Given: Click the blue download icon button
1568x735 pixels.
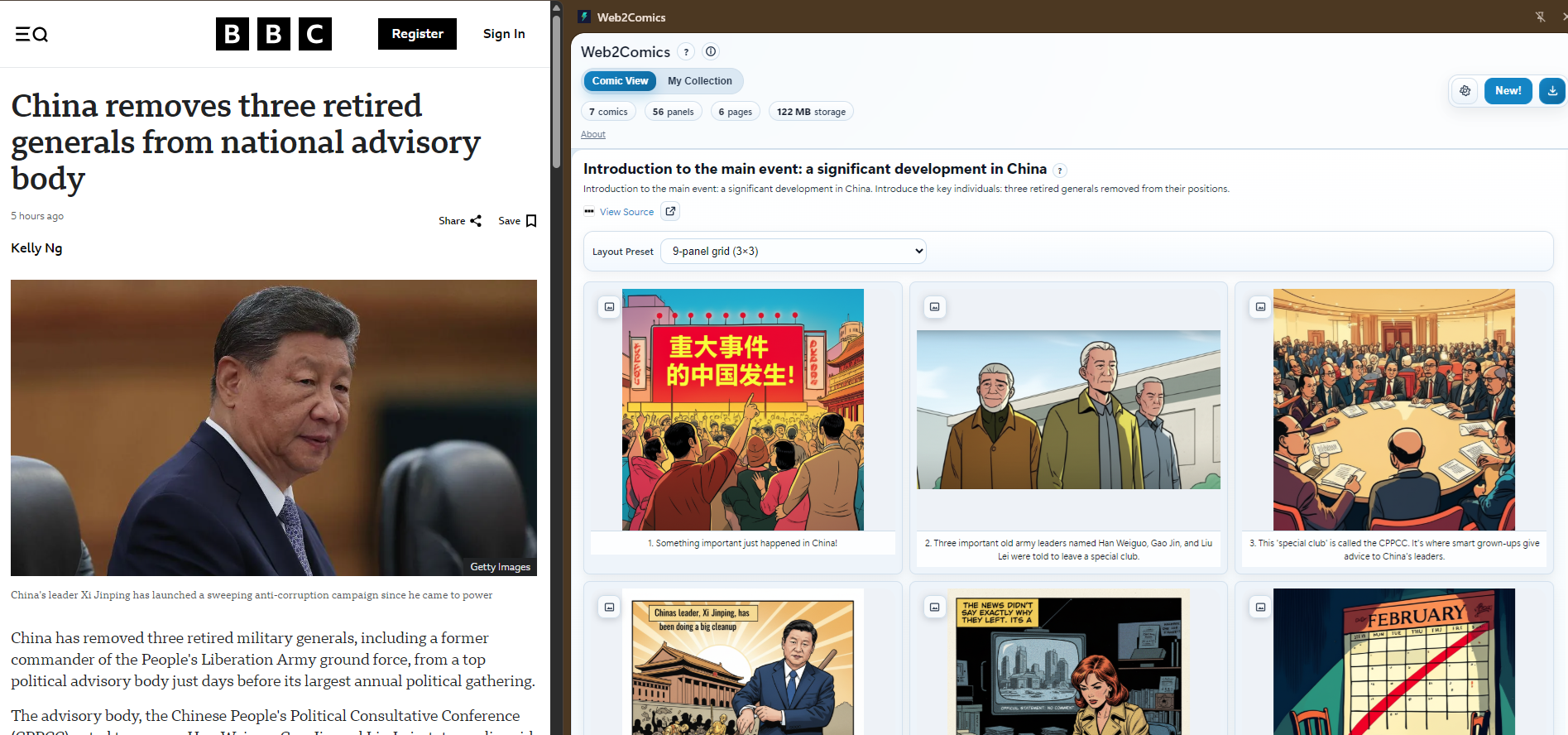Looking at the screenshot, I should (1552, 91).
